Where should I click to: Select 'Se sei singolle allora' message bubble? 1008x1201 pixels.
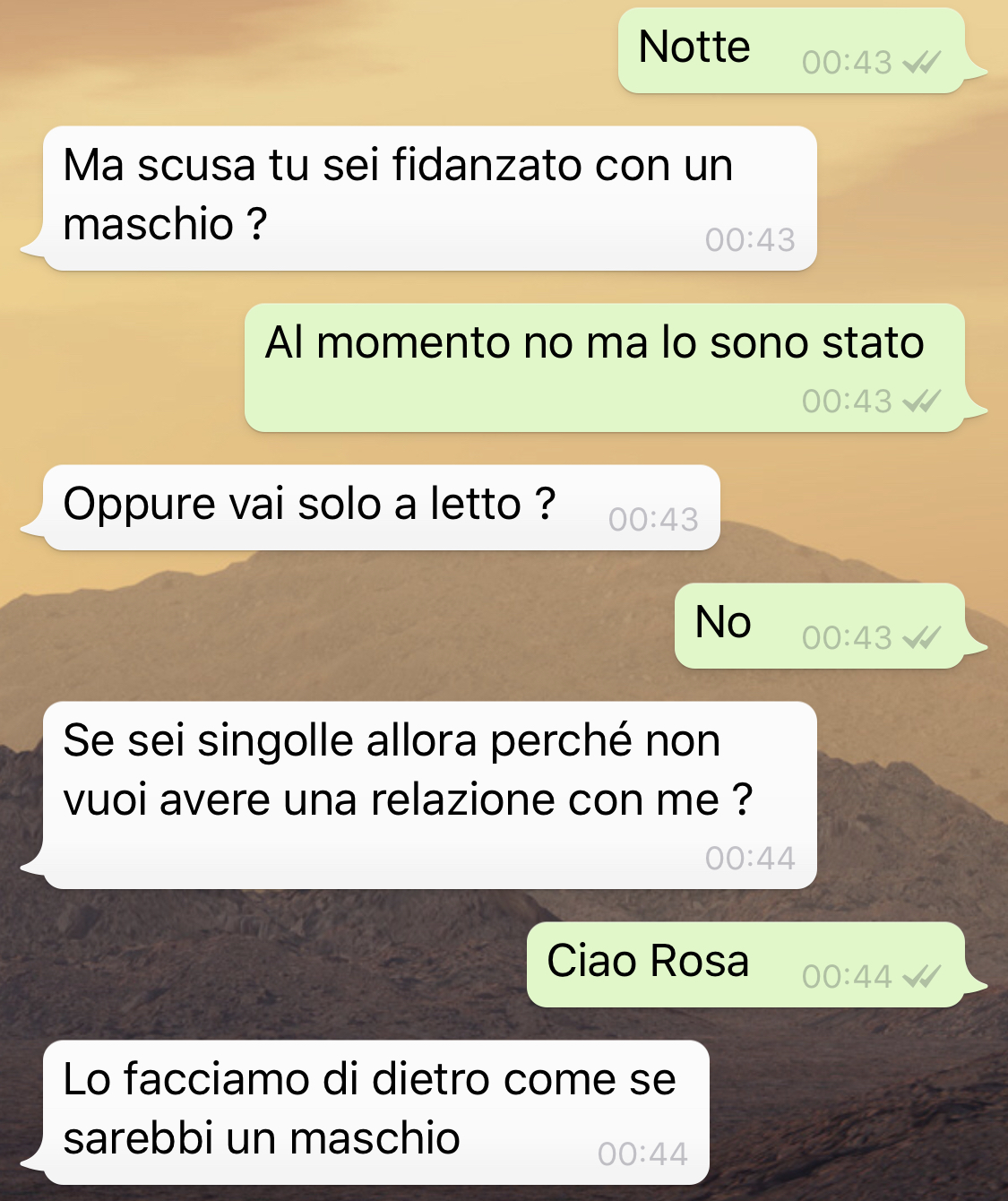430,795
